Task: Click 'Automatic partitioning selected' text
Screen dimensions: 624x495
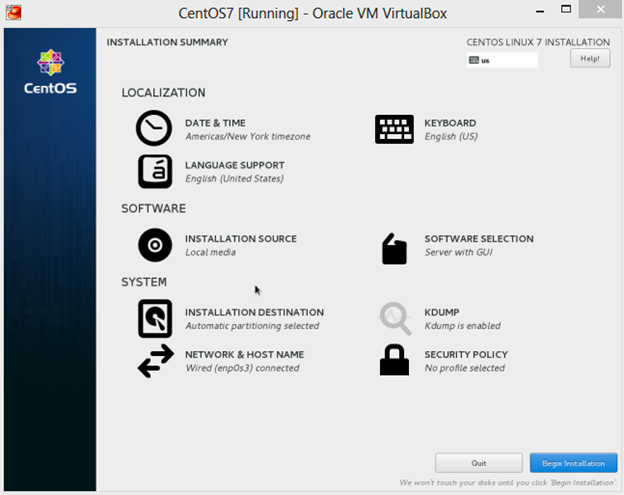Action: click(252, 326)
